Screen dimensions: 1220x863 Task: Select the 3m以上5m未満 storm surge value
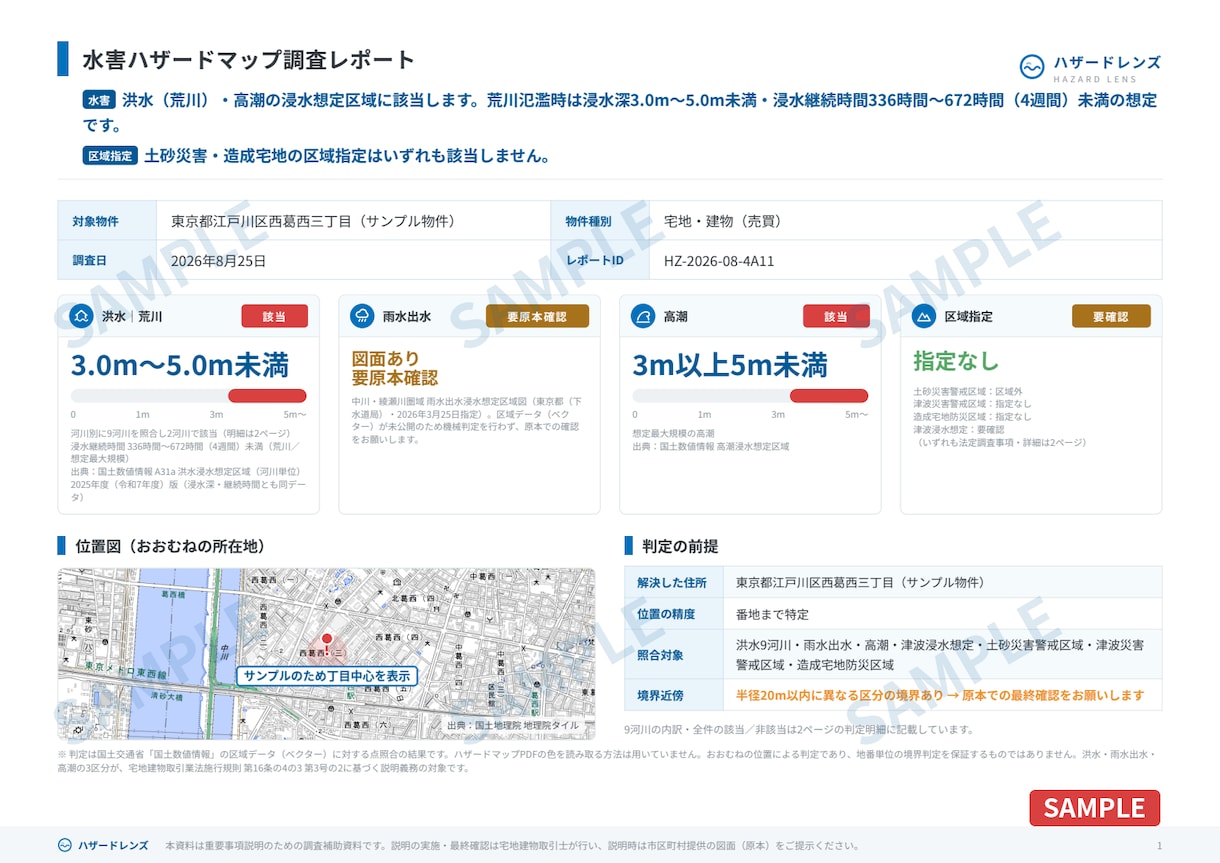[x=730, y=365]
